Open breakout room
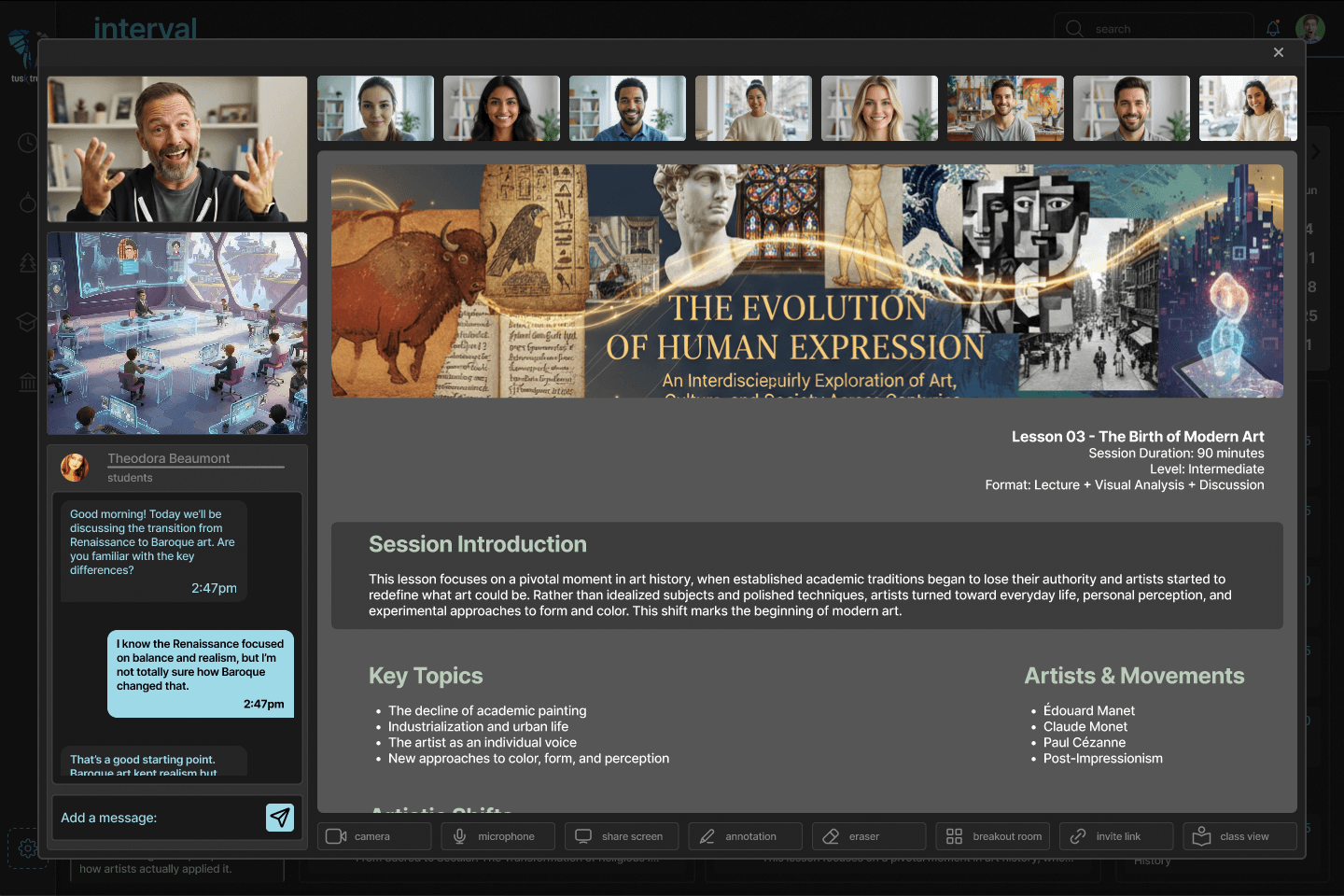 pyautogui.click(x=992, y=836)
